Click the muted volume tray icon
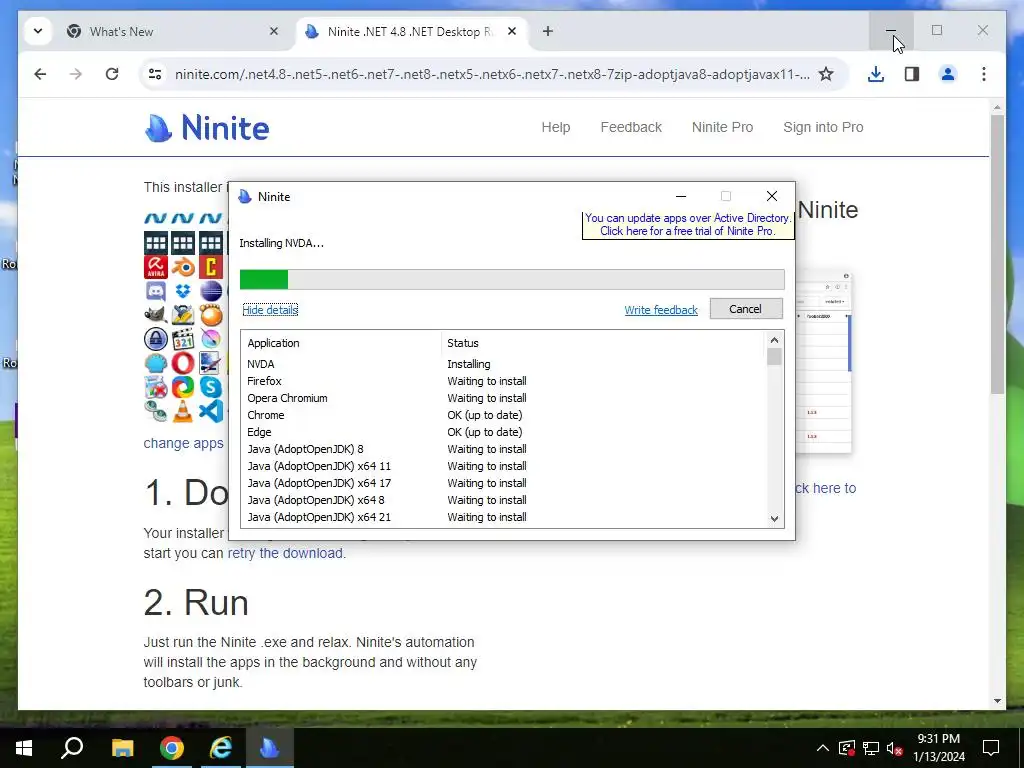The height and width of the screenshot is (768, 1024). coord(895,748)
